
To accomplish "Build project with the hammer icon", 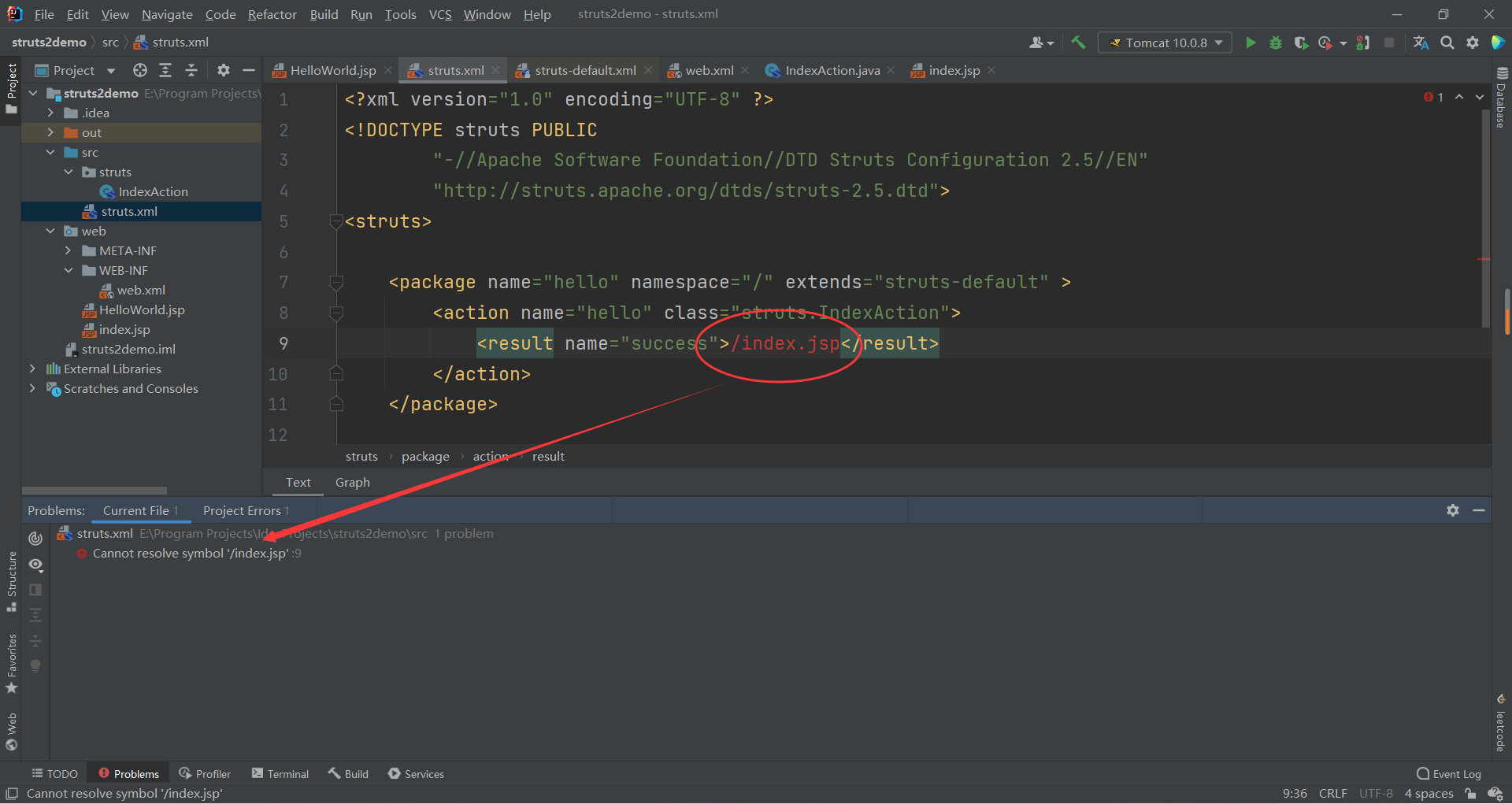I will click(x=1078, y=43).
